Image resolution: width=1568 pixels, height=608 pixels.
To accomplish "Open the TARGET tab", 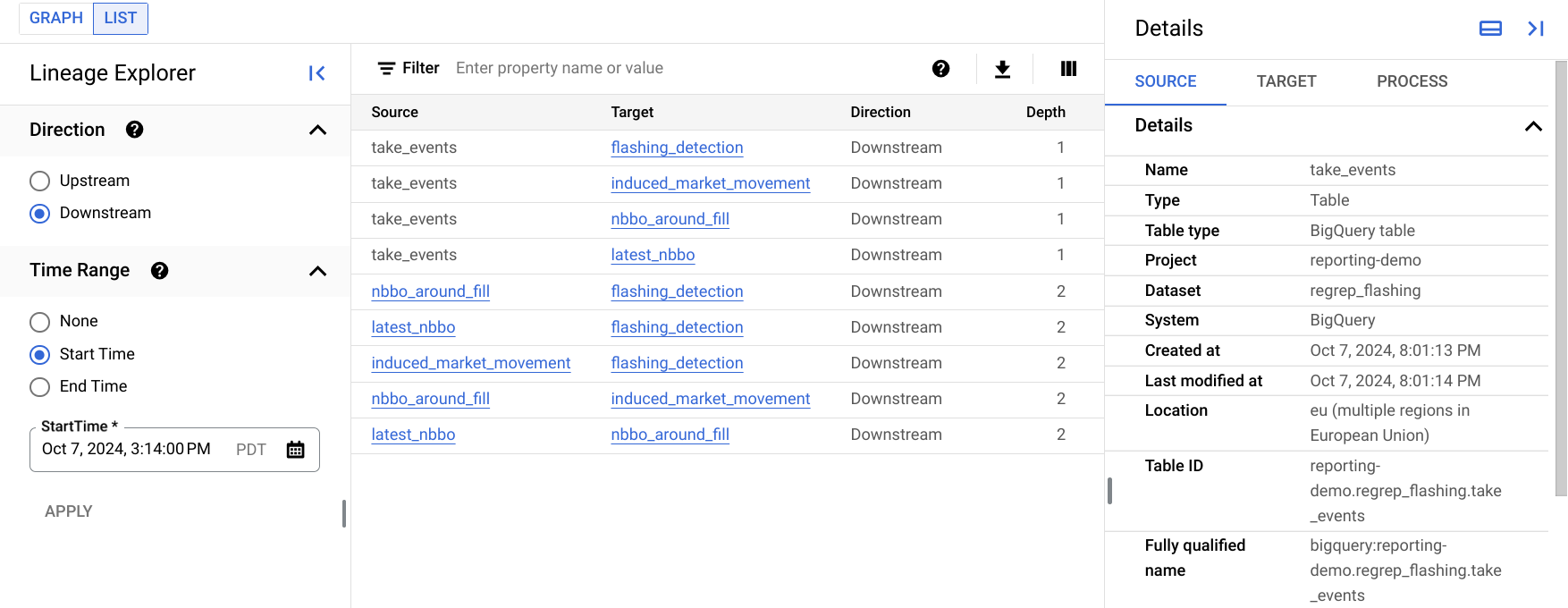I will [1286, 81].
